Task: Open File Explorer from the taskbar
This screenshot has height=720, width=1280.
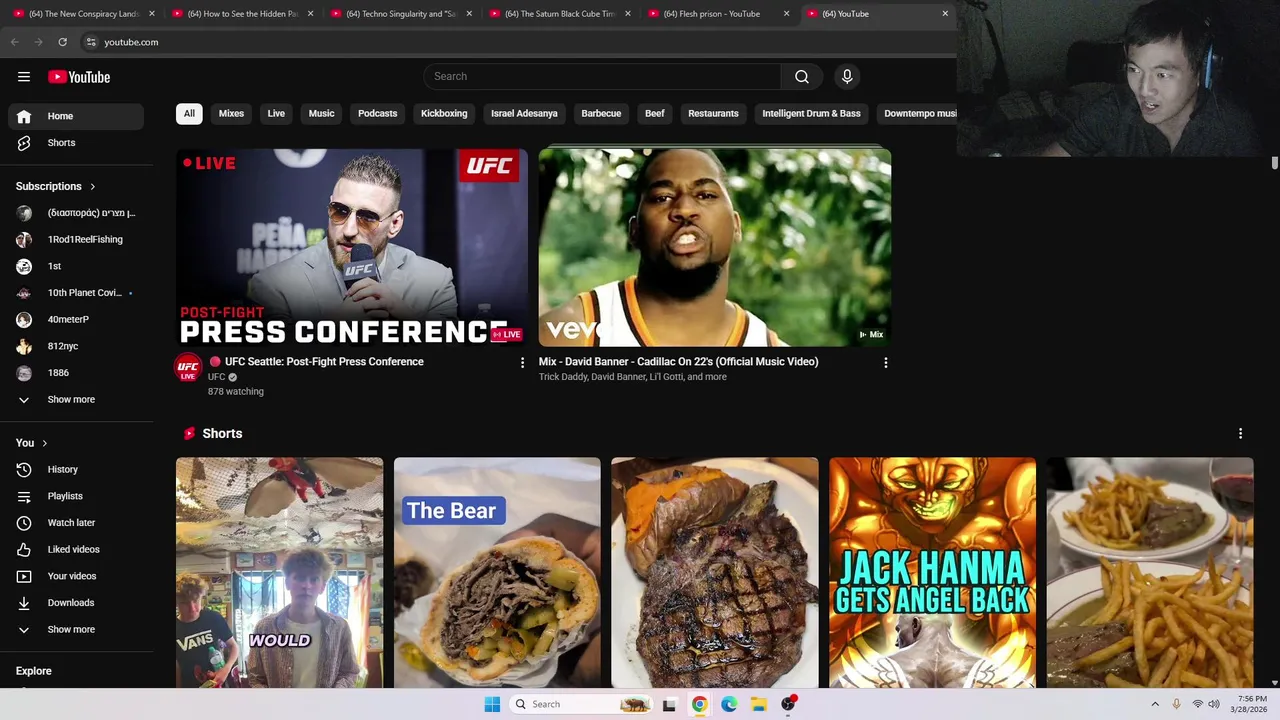Action: (759, 704)
